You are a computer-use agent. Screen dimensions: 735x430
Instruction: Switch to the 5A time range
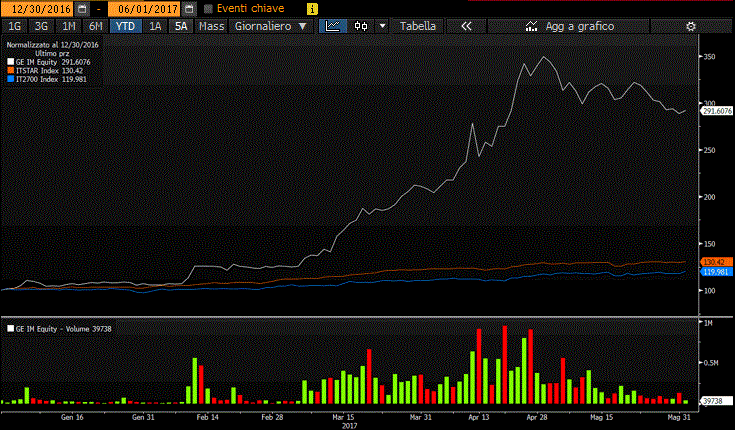[x=180, y=26]
